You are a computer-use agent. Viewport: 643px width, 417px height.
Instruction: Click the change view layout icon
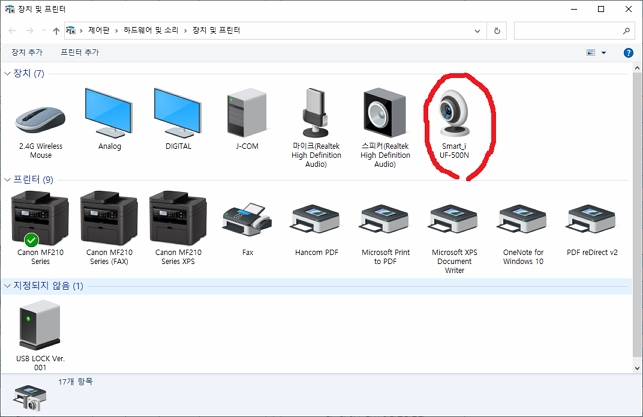point(591,52)
